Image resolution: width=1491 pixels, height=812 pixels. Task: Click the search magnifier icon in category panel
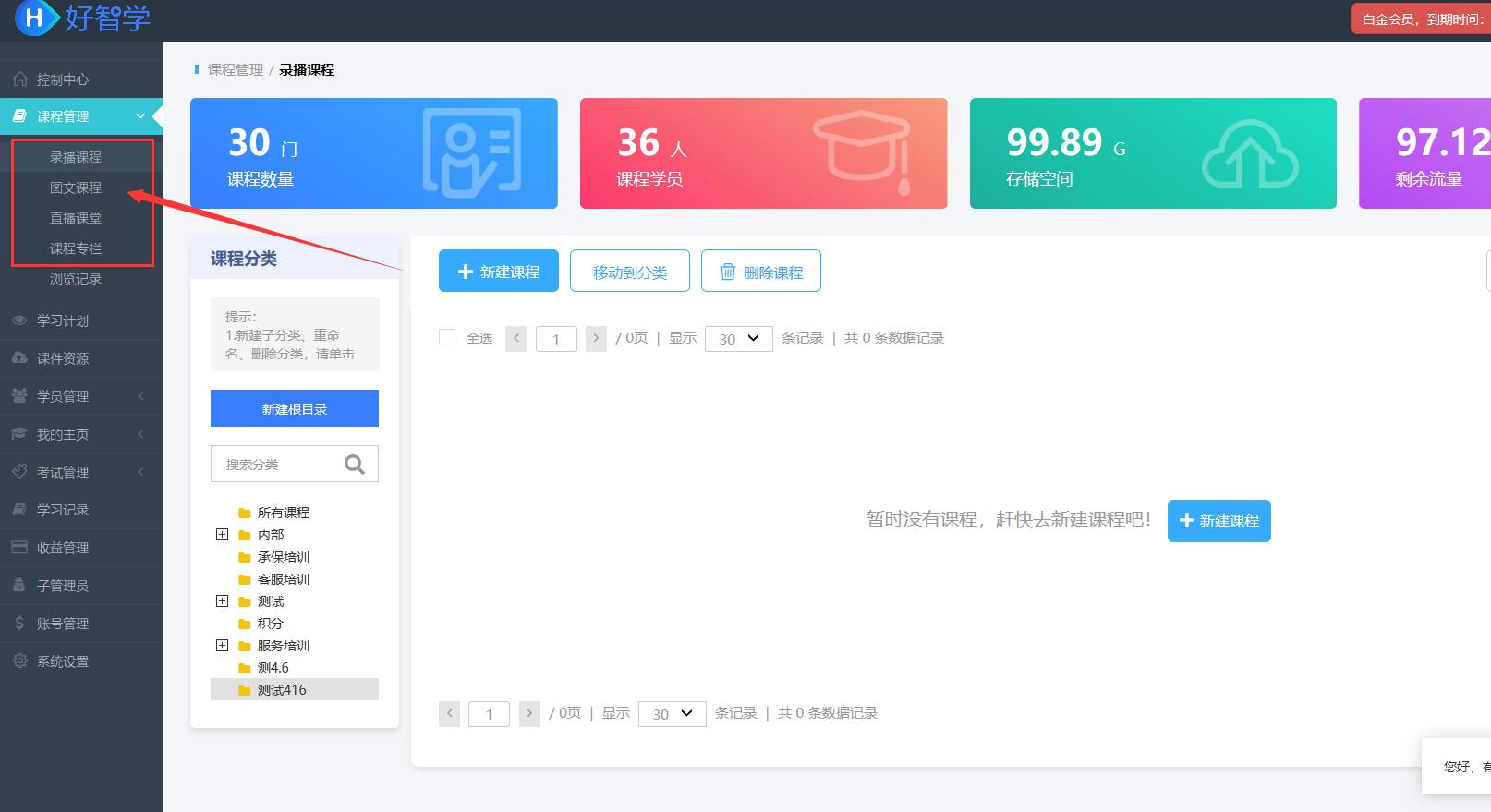[355, 465]
